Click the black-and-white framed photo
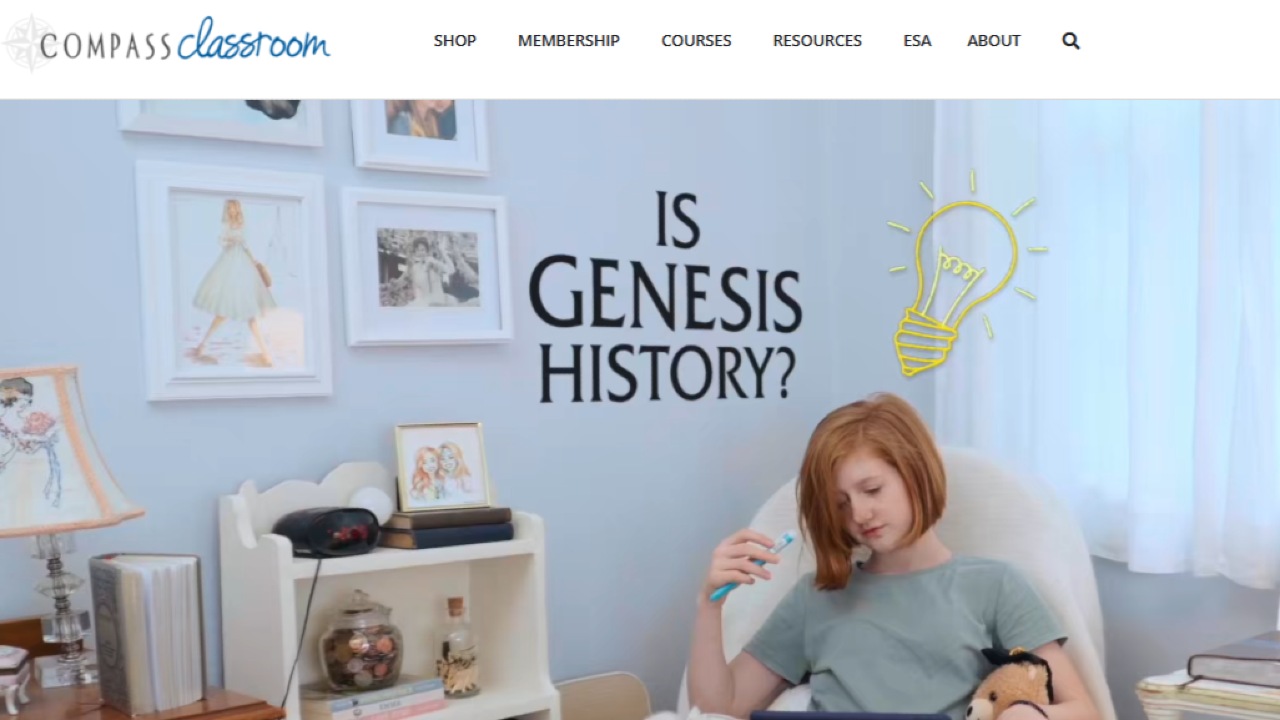The image size is (1280, 720). pos(427,266)
